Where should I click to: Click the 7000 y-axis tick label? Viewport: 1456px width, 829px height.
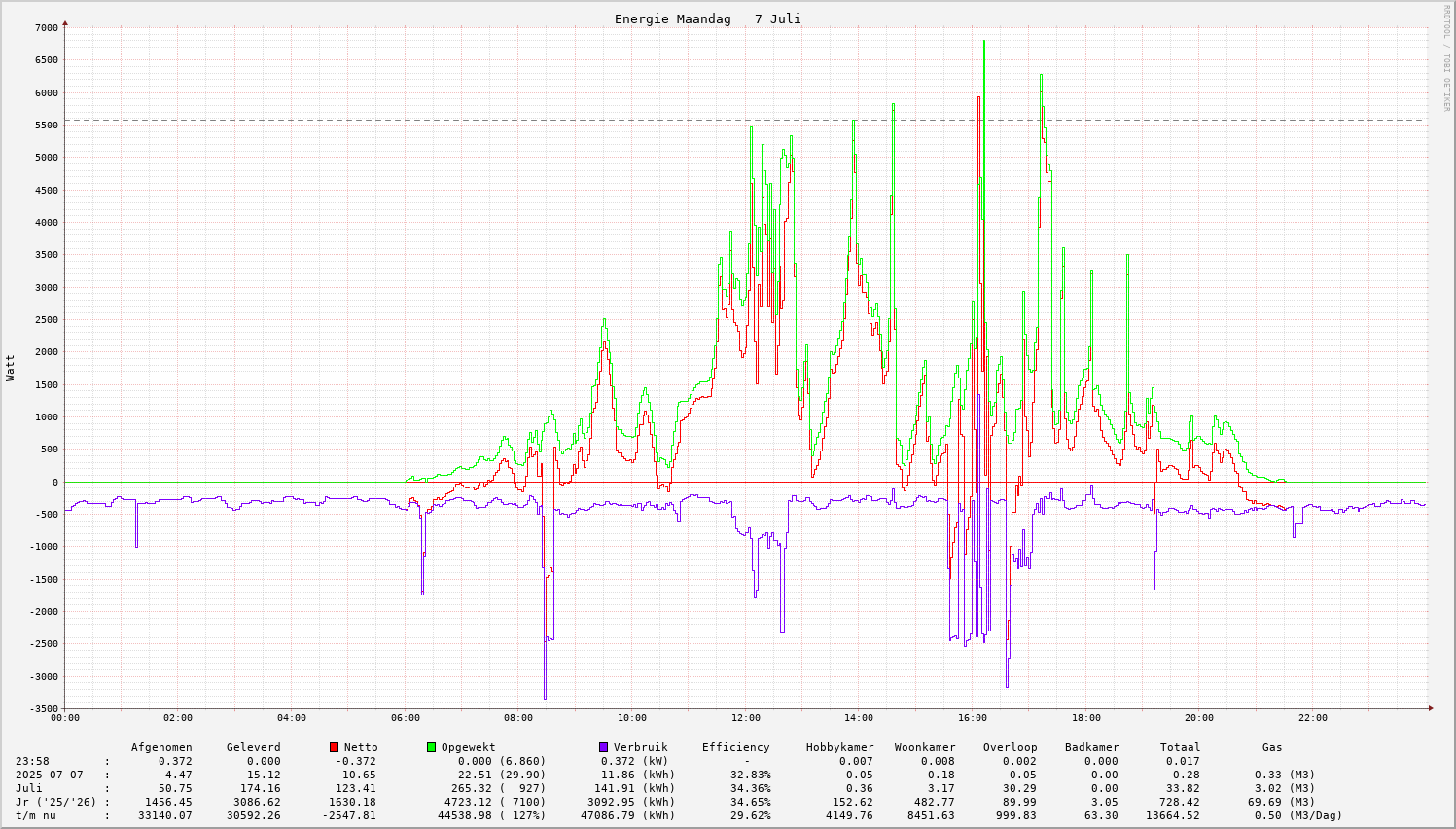46,28
